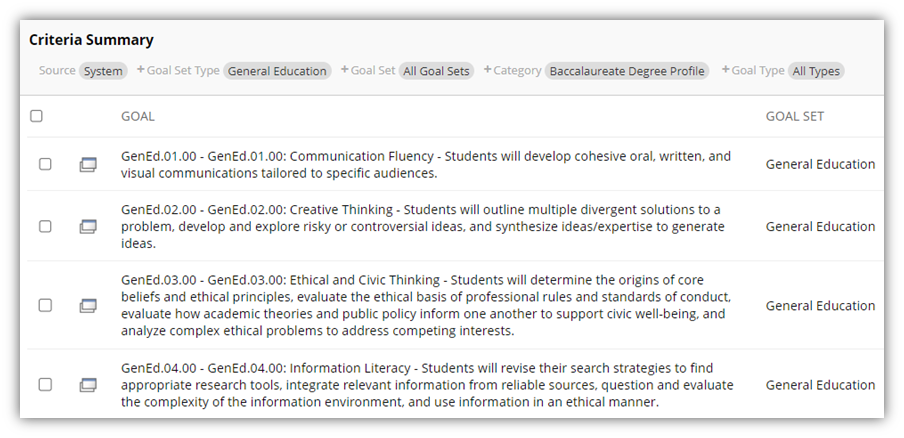Open the All Goal Sets filter pill

(436, 71)
